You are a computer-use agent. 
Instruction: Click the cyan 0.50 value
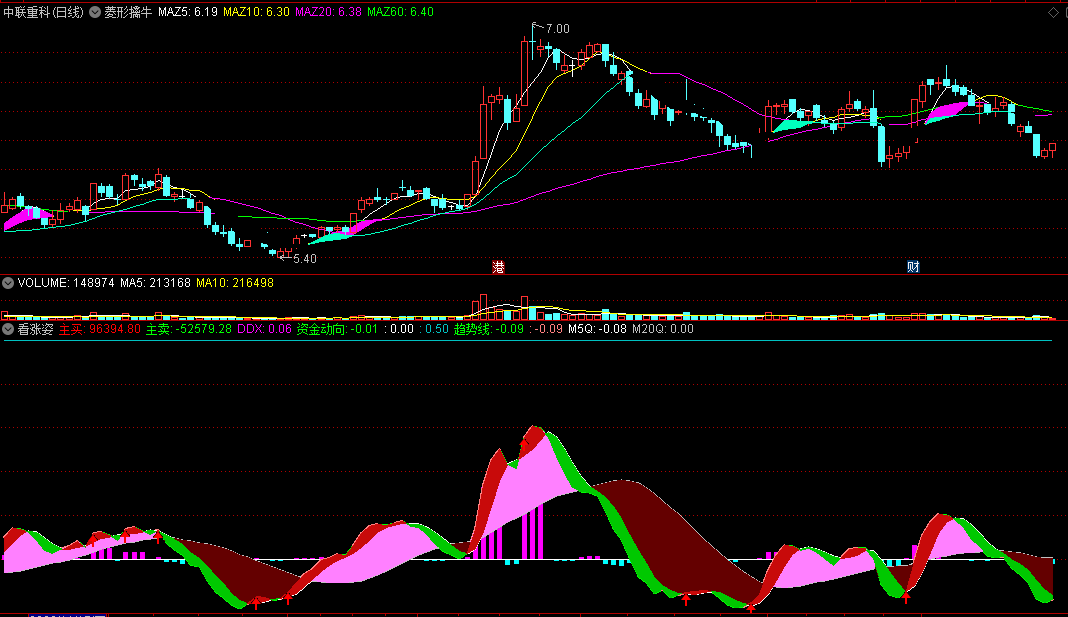[x=437, y=329]
